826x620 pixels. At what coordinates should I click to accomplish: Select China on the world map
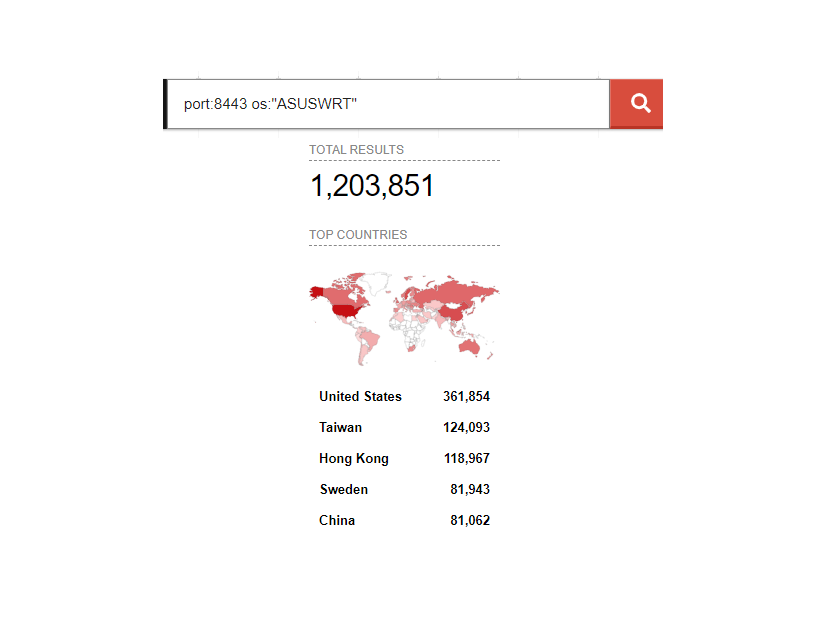click(x=452, y=312)
